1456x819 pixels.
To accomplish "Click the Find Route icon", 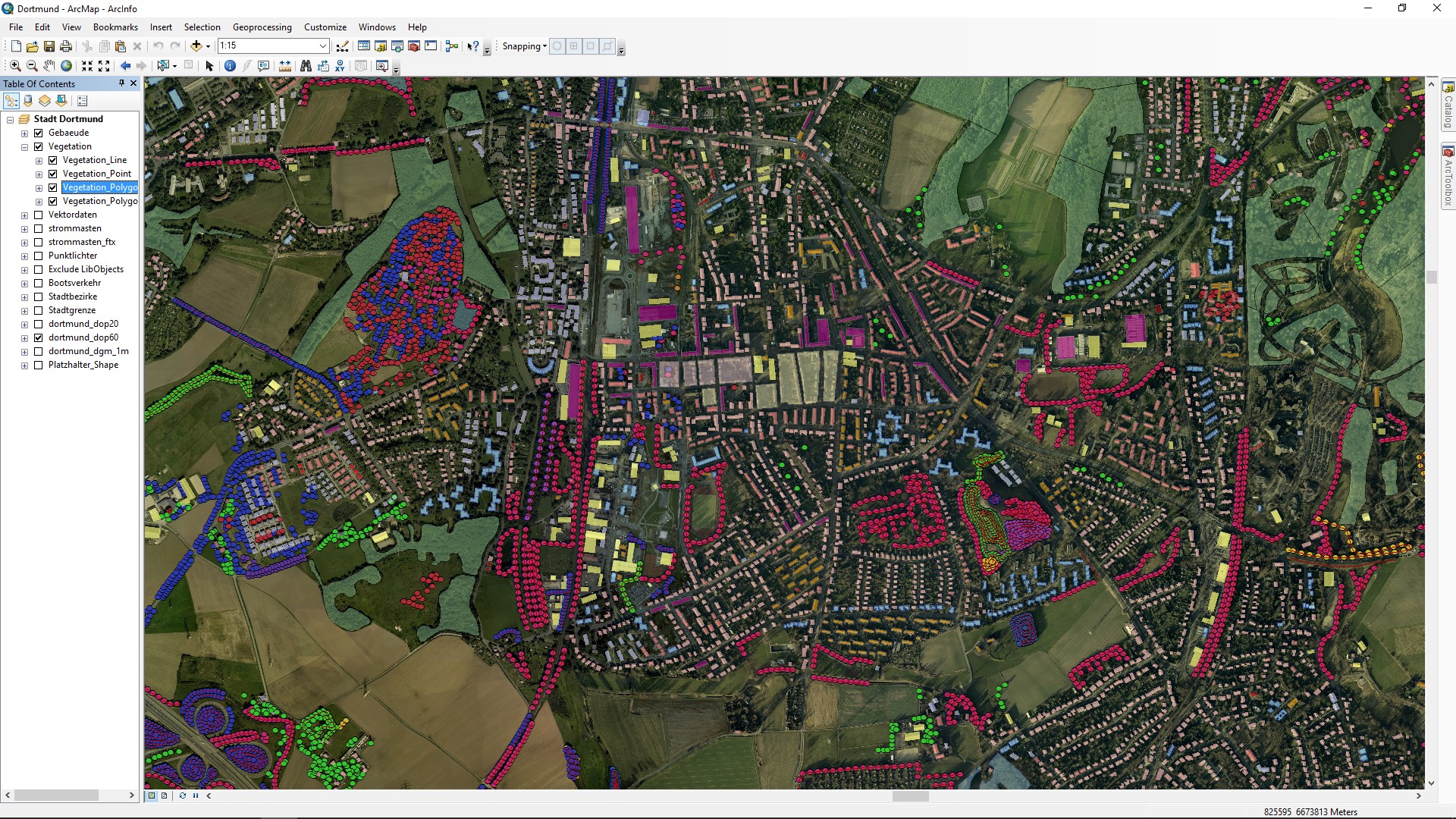I will pyautogui.click(x=323, y=66).
